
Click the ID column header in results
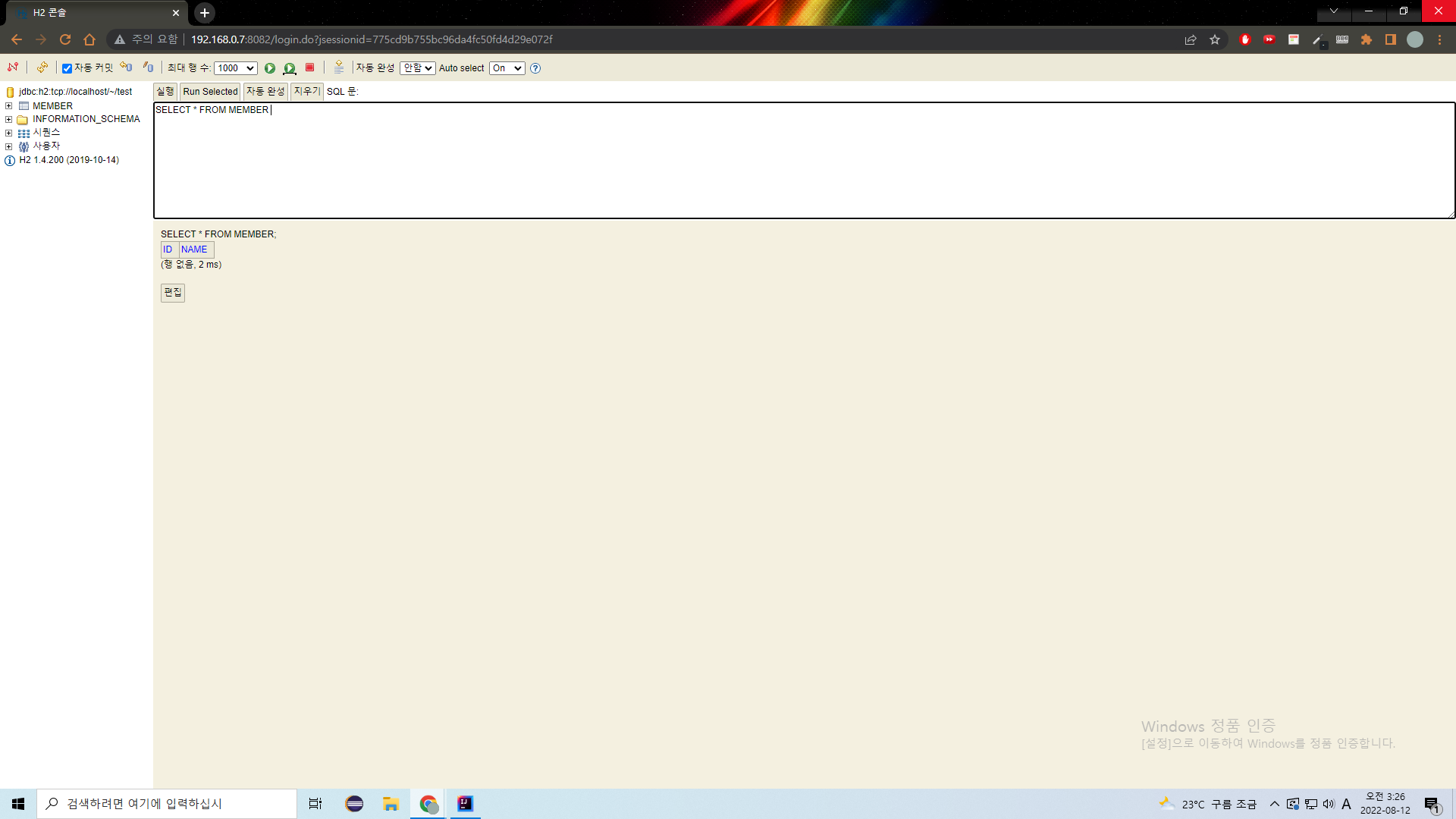(168, 249)
